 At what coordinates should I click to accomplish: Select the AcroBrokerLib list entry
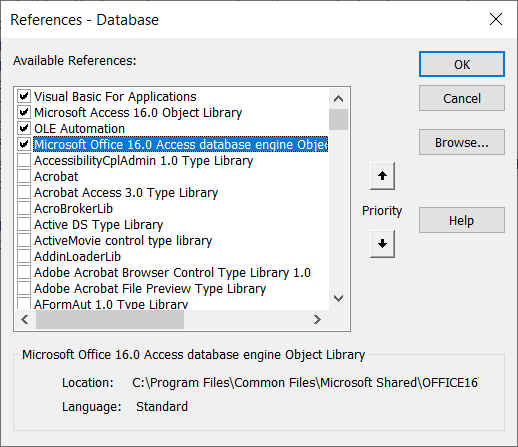(73, 209)
